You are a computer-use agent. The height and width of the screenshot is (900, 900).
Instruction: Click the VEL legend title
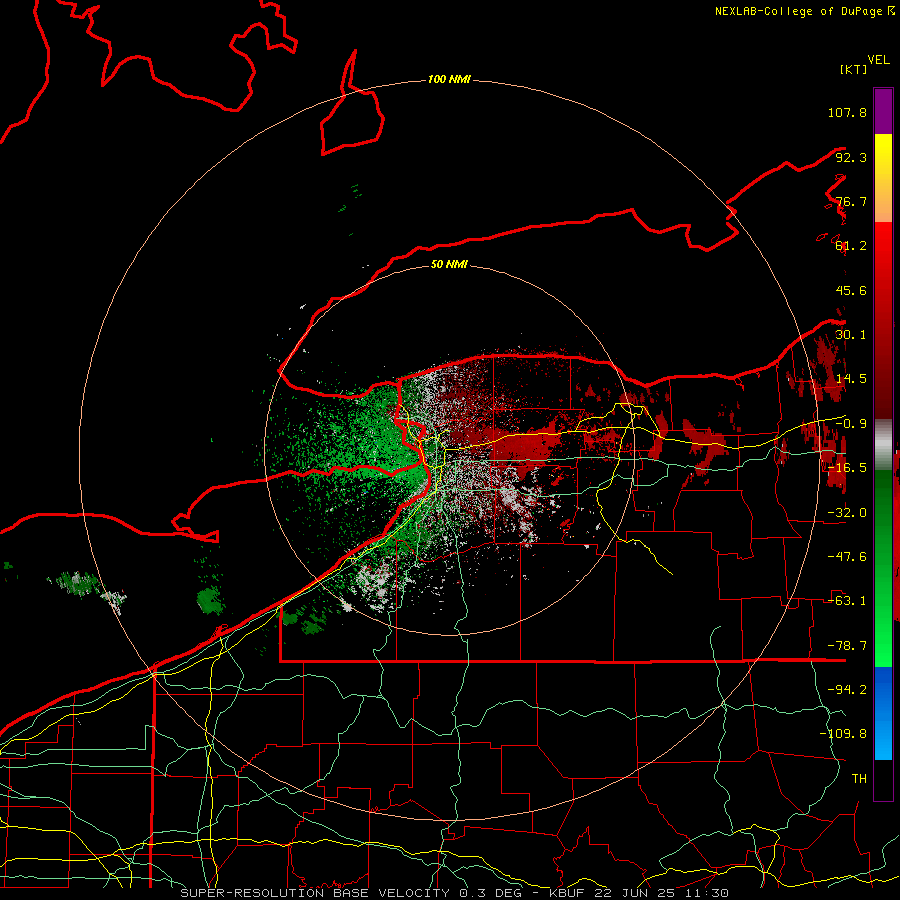click(x=878, y=60)
